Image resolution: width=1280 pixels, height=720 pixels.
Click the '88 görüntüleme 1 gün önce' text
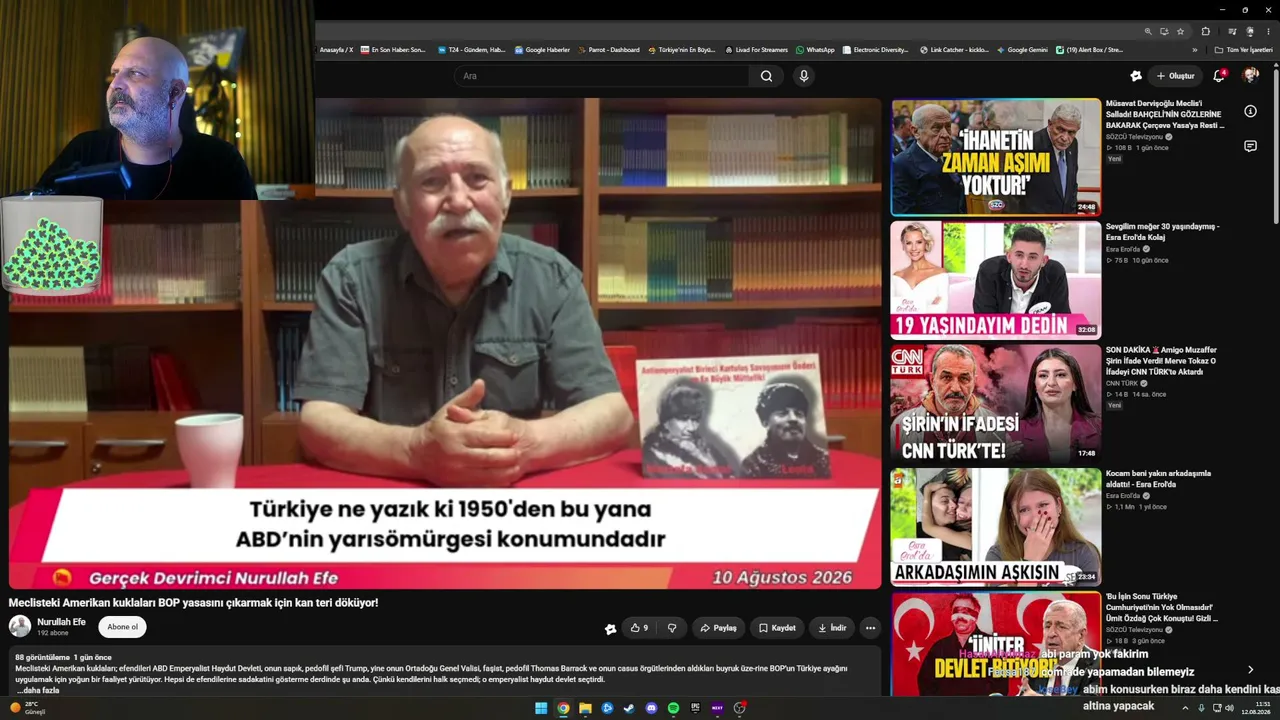[63, 657]
